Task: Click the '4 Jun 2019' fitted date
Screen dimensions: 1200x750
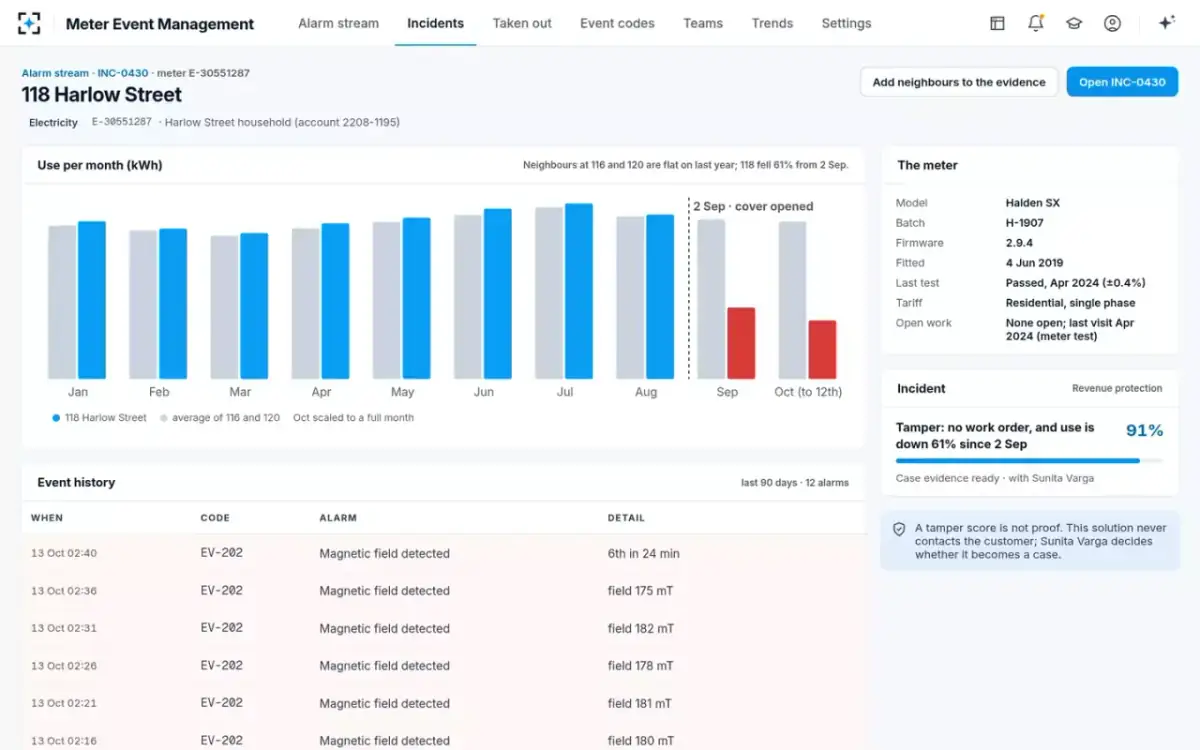Action: pyautogui.click(x=1034, y=263)
